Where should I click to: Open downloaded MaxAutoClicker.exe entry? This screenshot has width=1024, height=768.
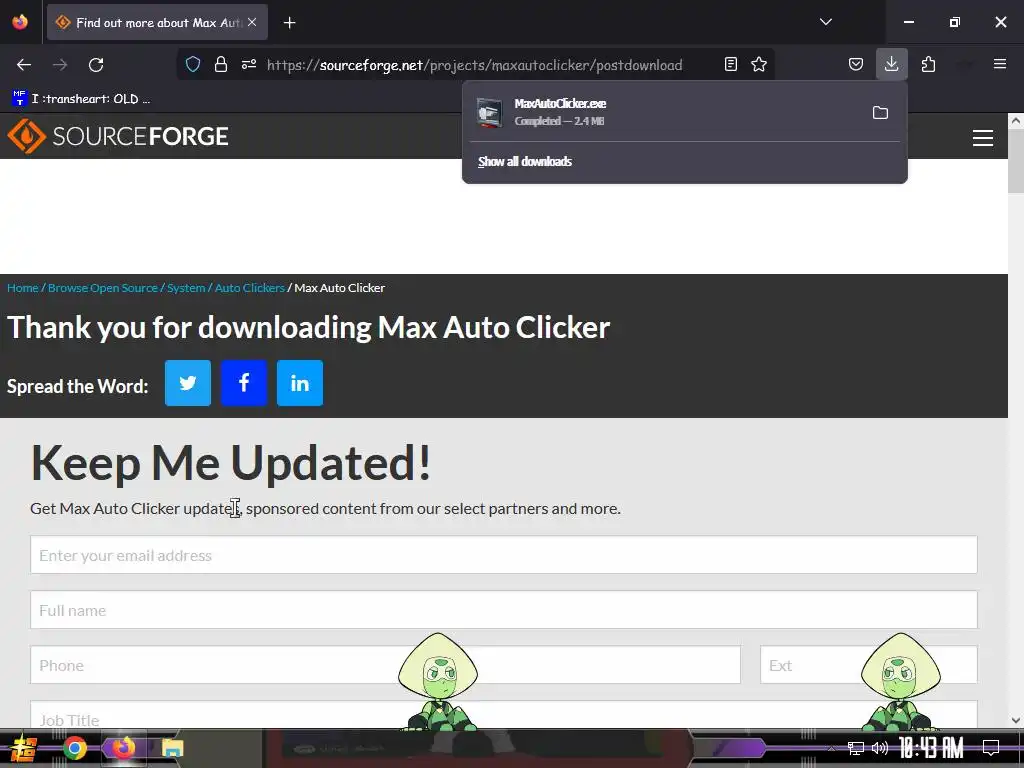(666, 112)
